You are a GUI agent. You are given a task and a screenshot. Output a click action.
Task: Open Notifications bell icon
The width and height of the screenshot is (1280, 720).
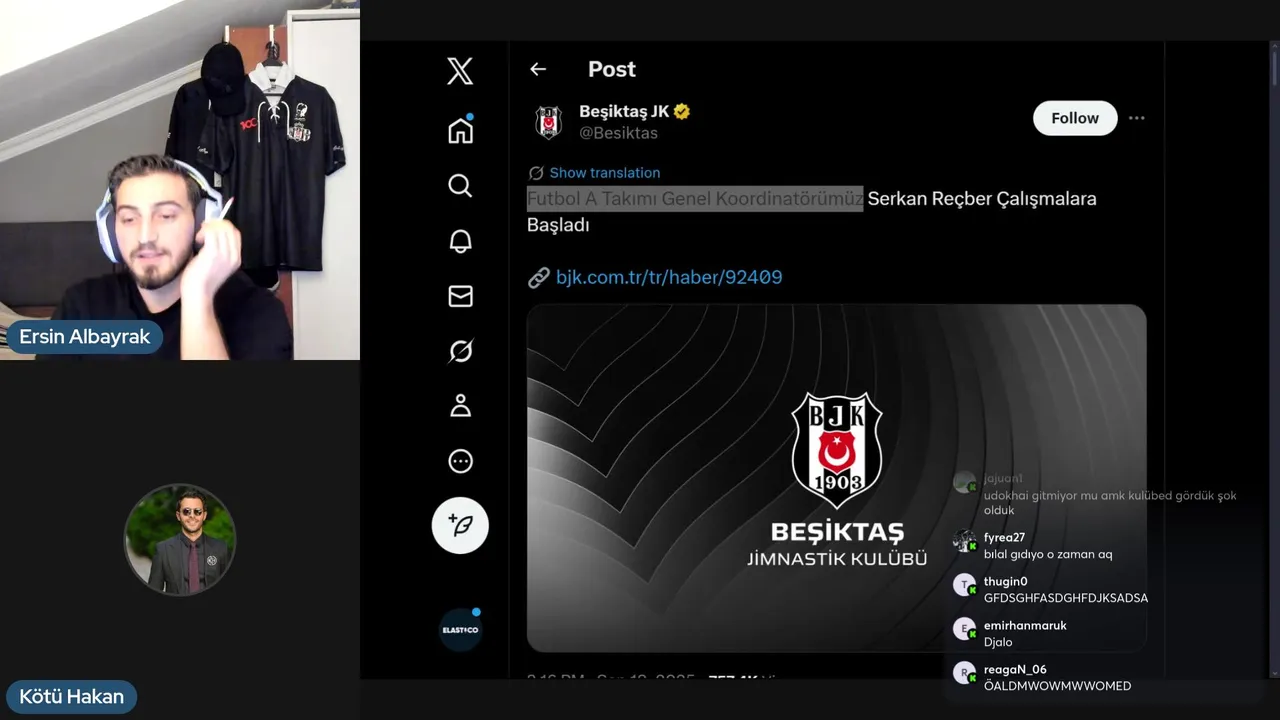(460, 241)
